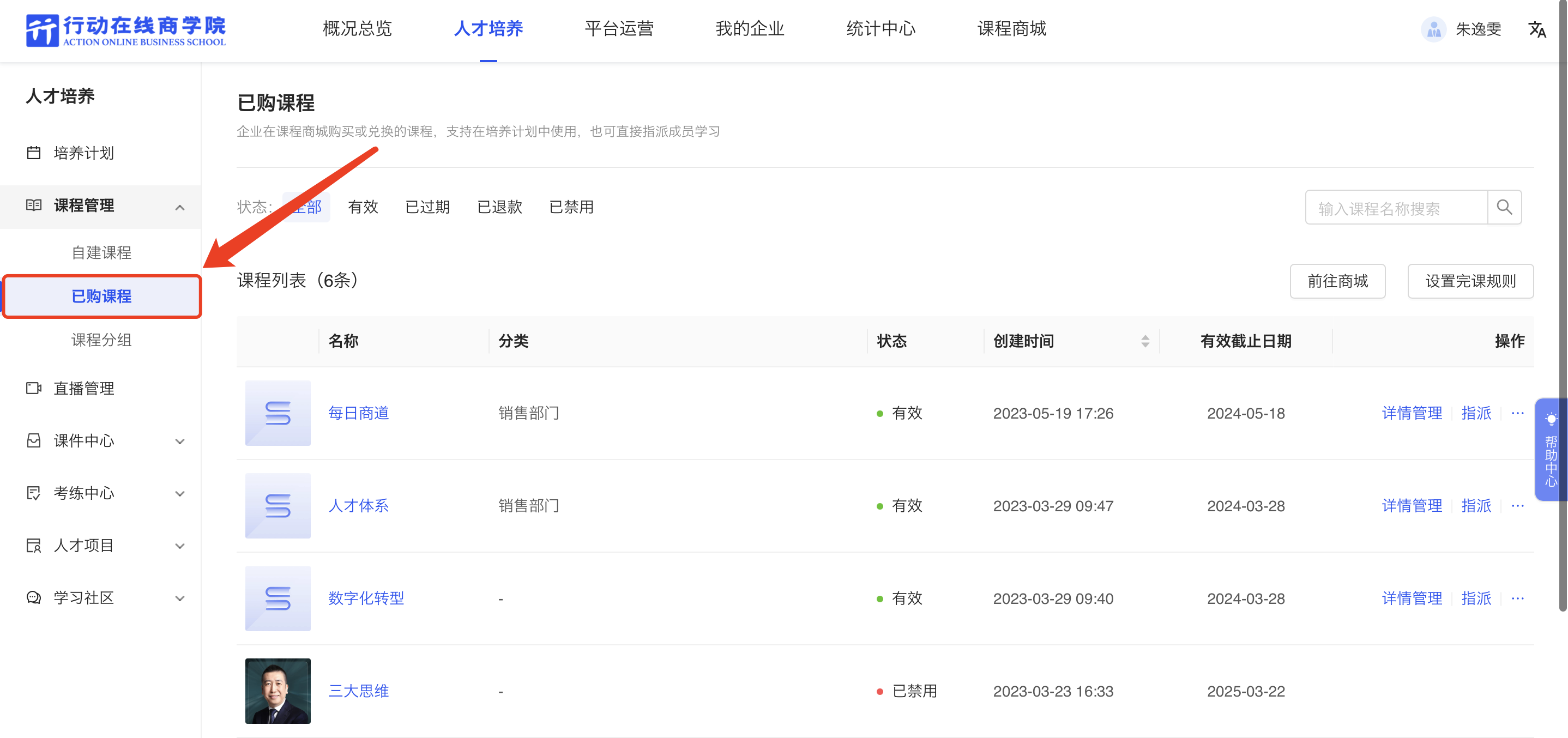The image size is (1568, 738).
Task: Open more actions for 每日商道
Action: coord(1517,413)
